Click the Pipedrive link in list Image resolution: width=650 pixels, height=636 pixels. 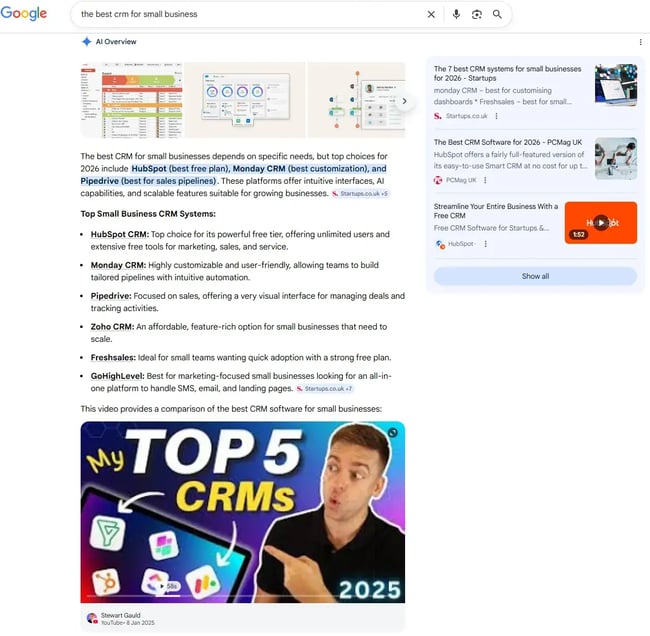(x=111, y=296)
